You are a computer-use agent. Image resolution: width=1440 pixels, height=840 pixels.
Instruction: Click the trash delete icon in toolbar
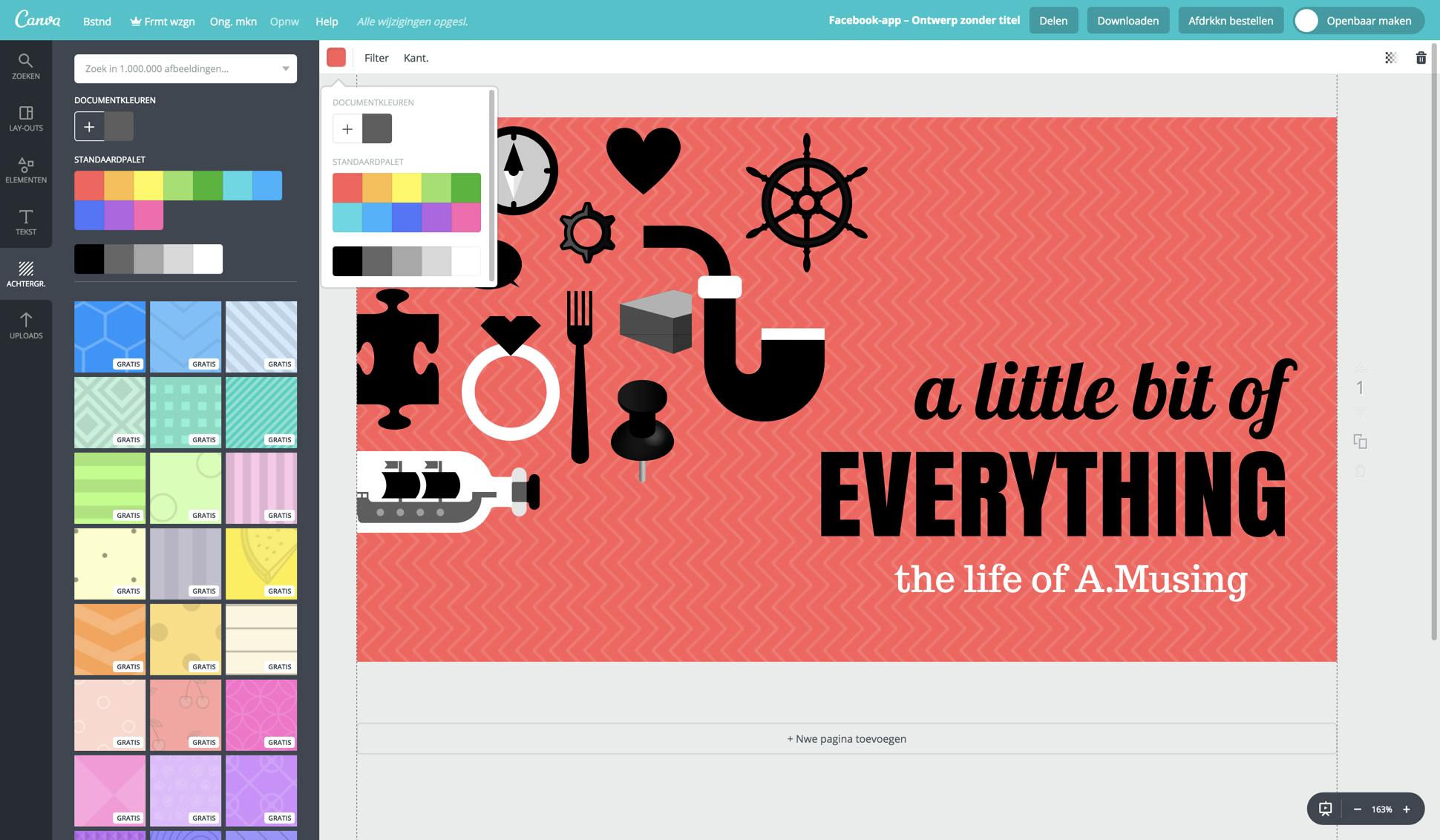(1421, 58)
